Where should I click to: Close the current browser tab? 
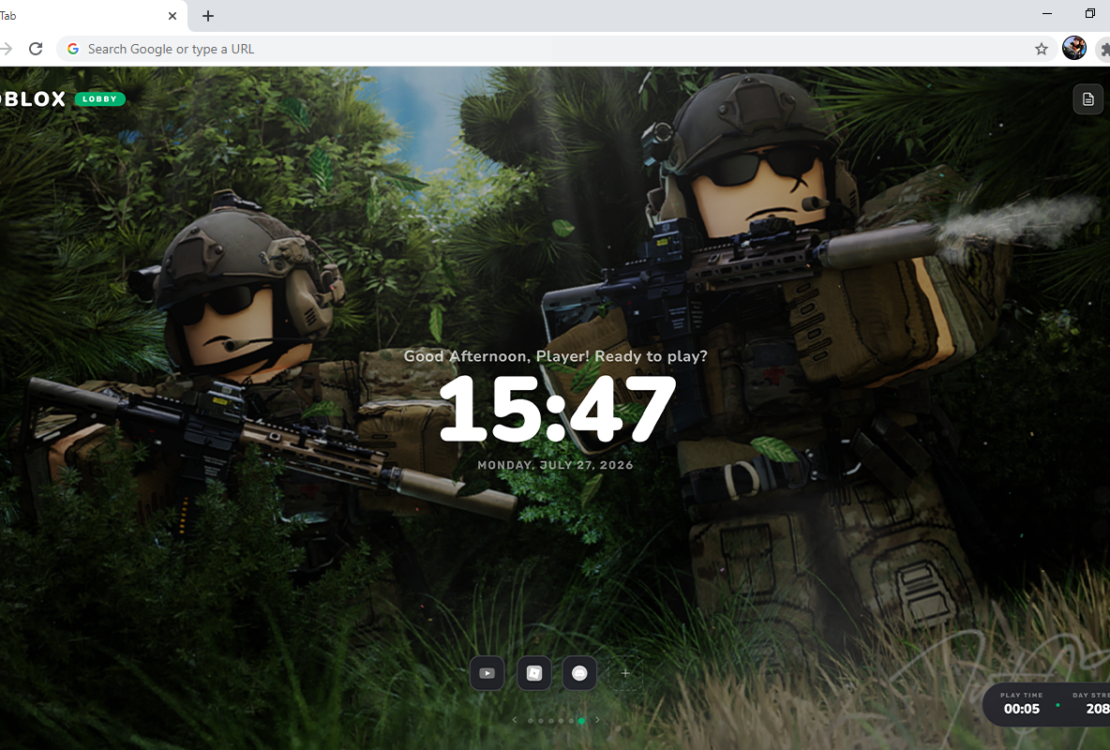click(172, 16)
